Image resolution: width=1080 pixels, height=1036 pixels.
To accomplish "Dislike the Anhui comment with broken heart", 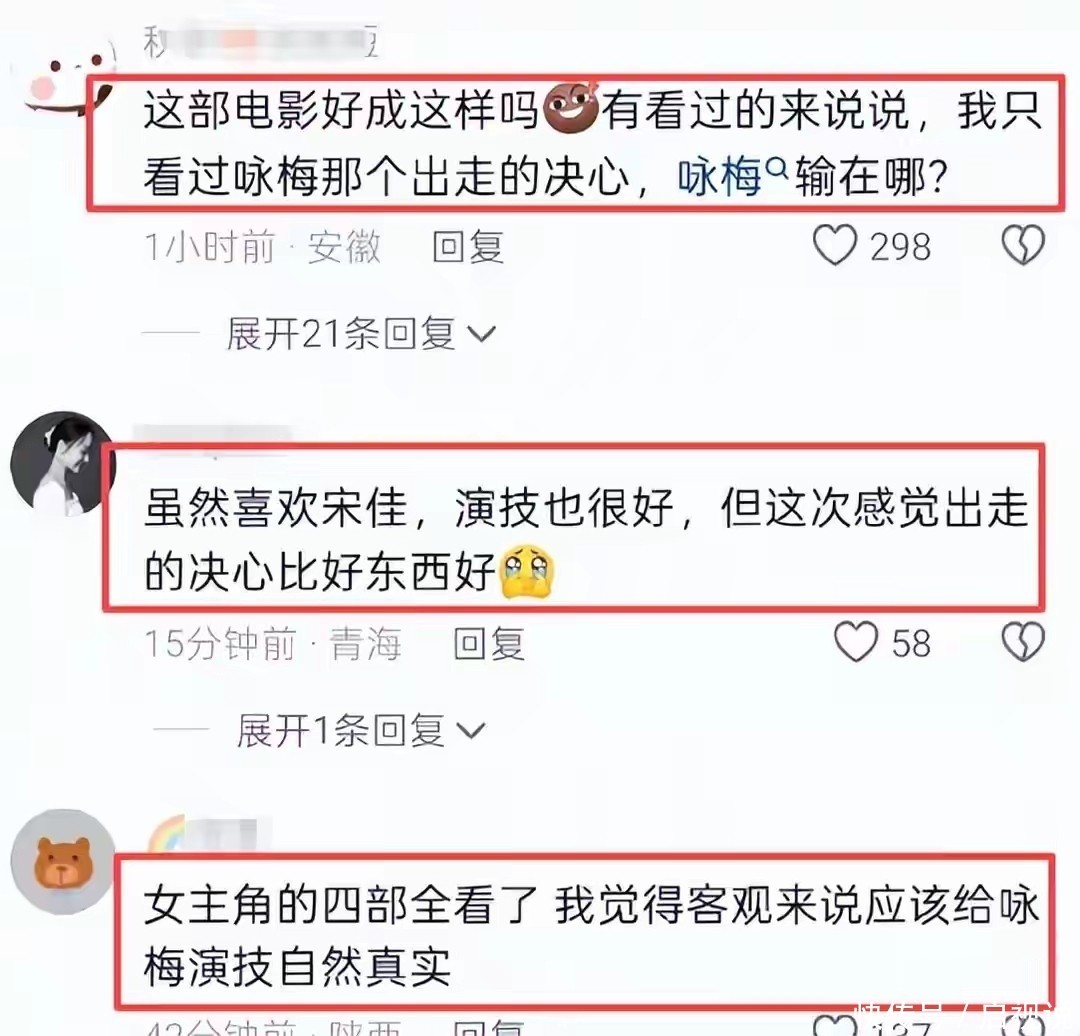I will (1023, 245).
